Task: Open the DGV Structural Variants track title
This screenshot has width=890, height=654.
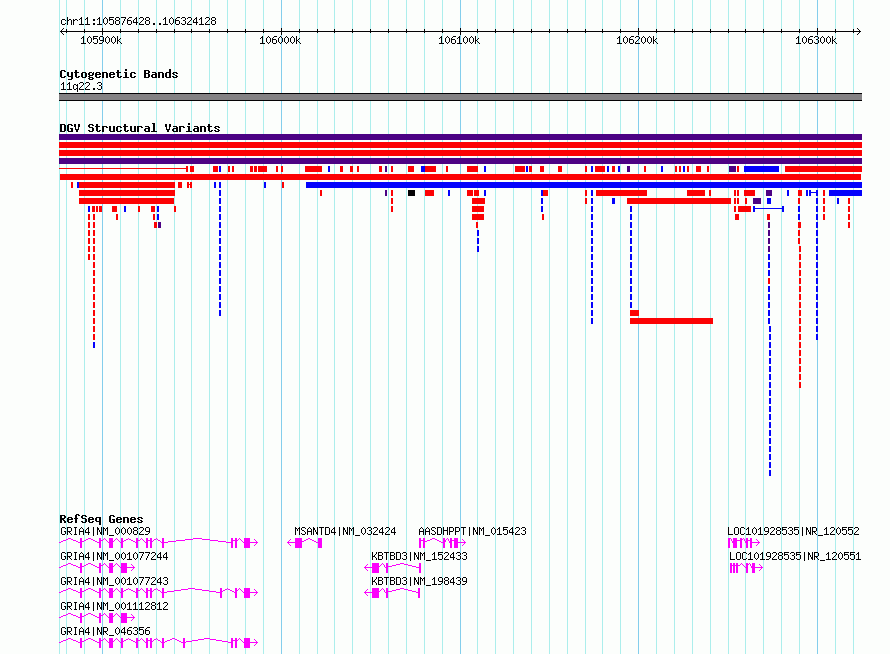Action: (140, 128)
